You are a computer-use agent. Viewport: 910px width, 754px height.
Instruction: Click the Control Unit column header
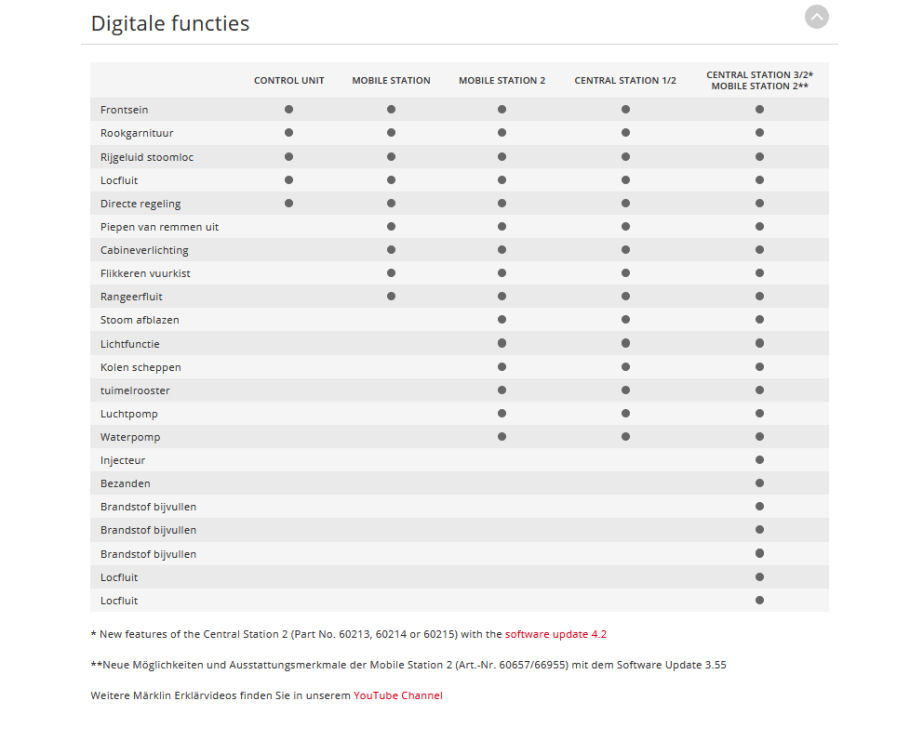(x=289, y=81)
